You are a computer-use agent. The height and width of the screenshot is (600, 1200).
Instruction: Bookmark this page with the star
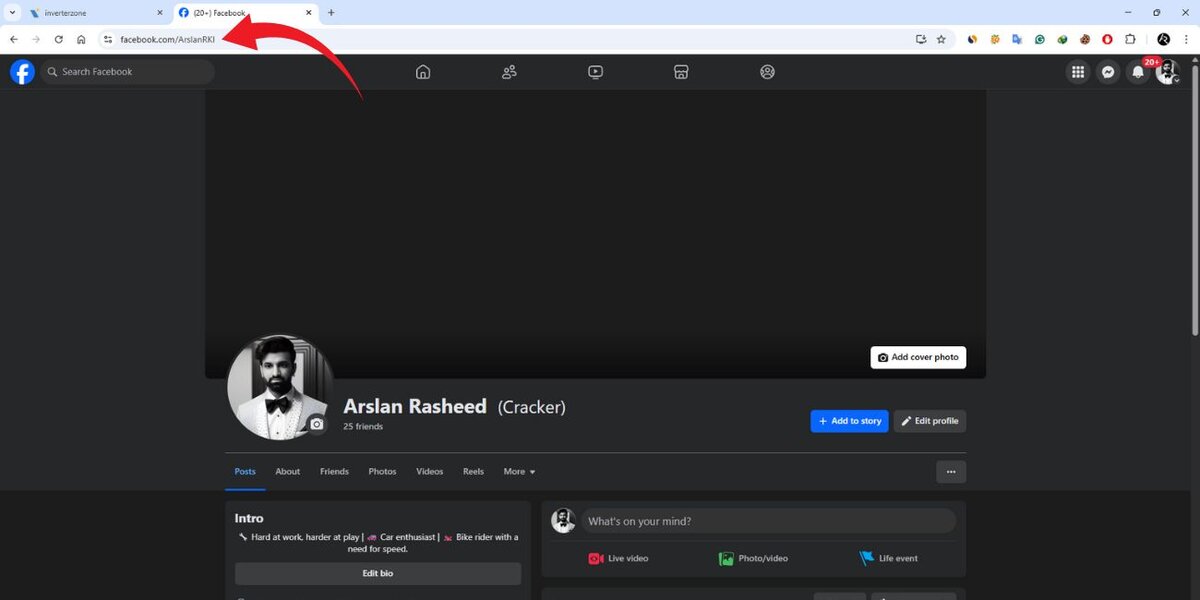tap(941, 40)
